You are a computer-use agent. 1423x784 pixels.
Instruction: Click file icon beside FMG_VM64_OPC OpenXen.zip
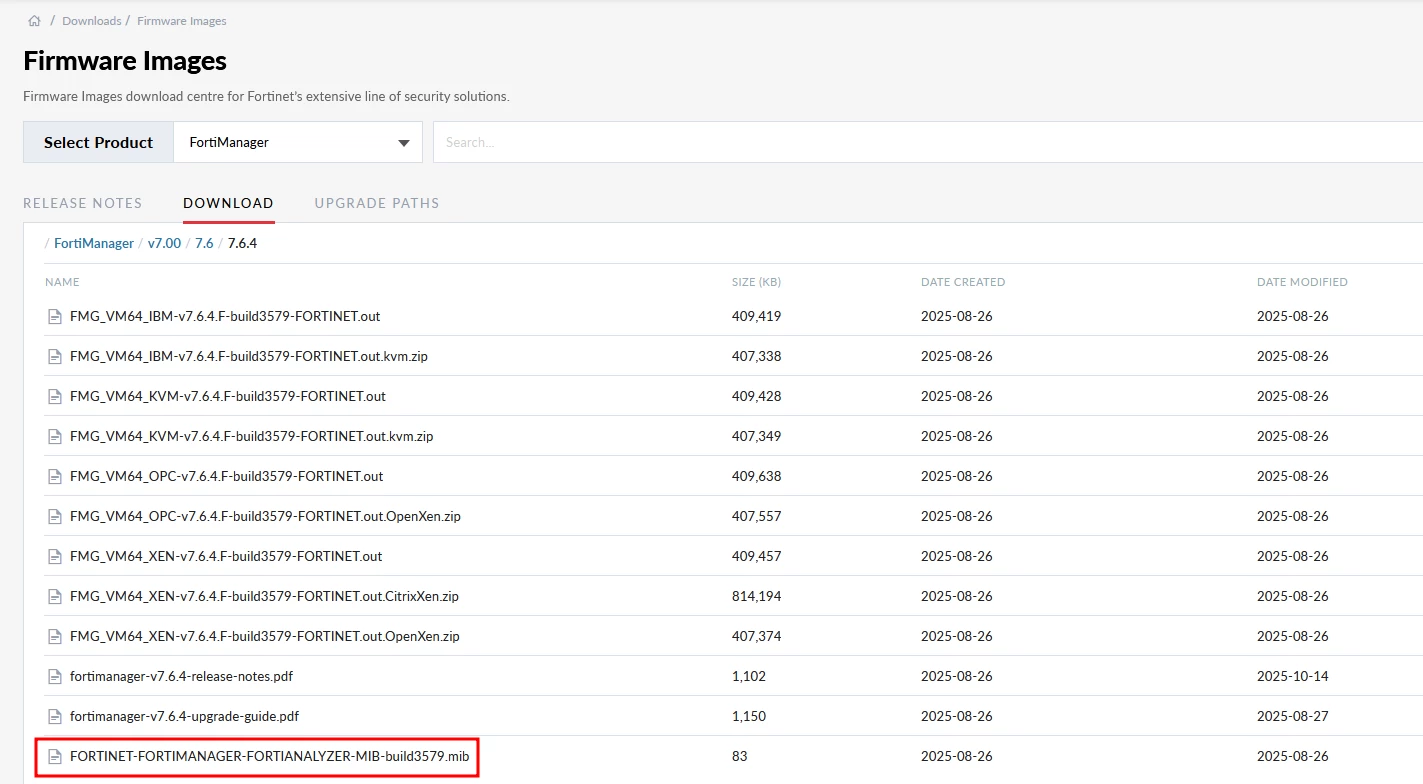point(55,516)
